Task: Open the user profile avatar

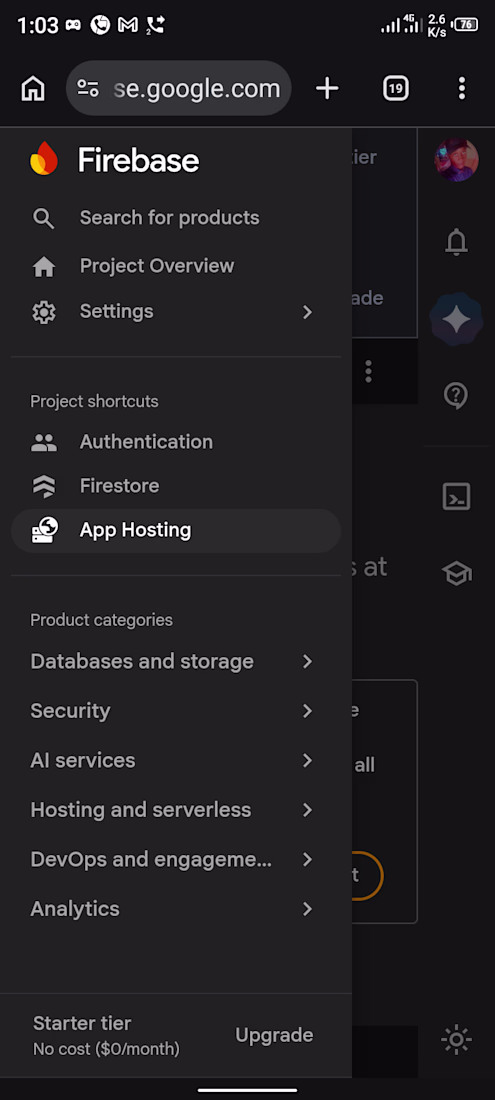Action: click(x=456, y=160)
